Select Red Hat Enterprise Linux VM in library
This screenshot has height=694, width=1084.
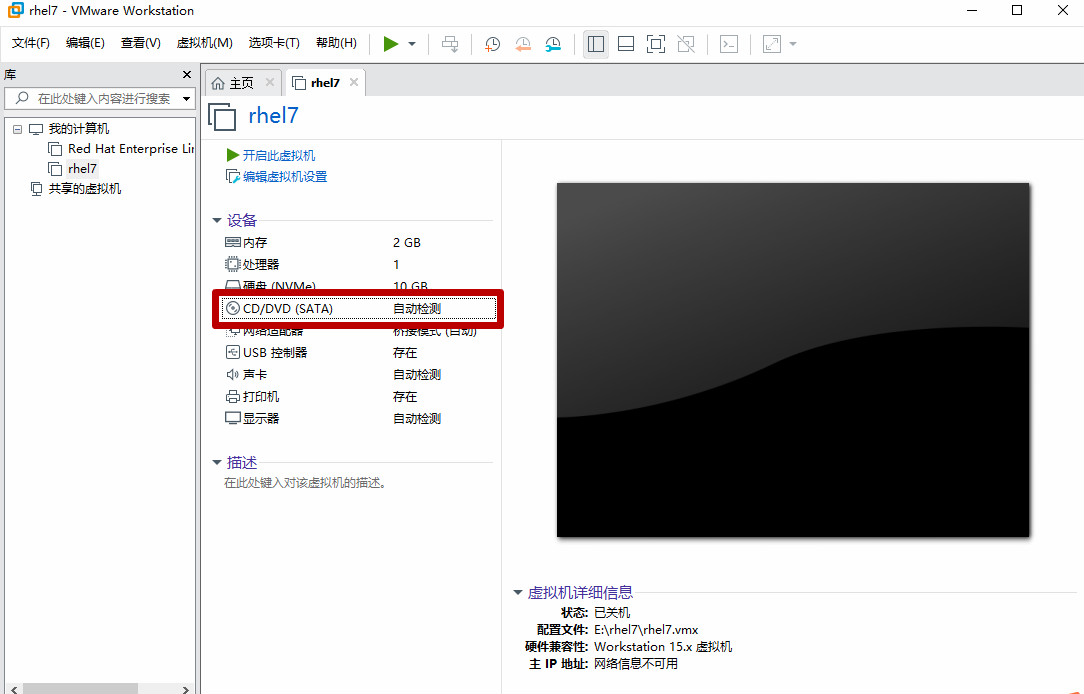click(131, 149)
